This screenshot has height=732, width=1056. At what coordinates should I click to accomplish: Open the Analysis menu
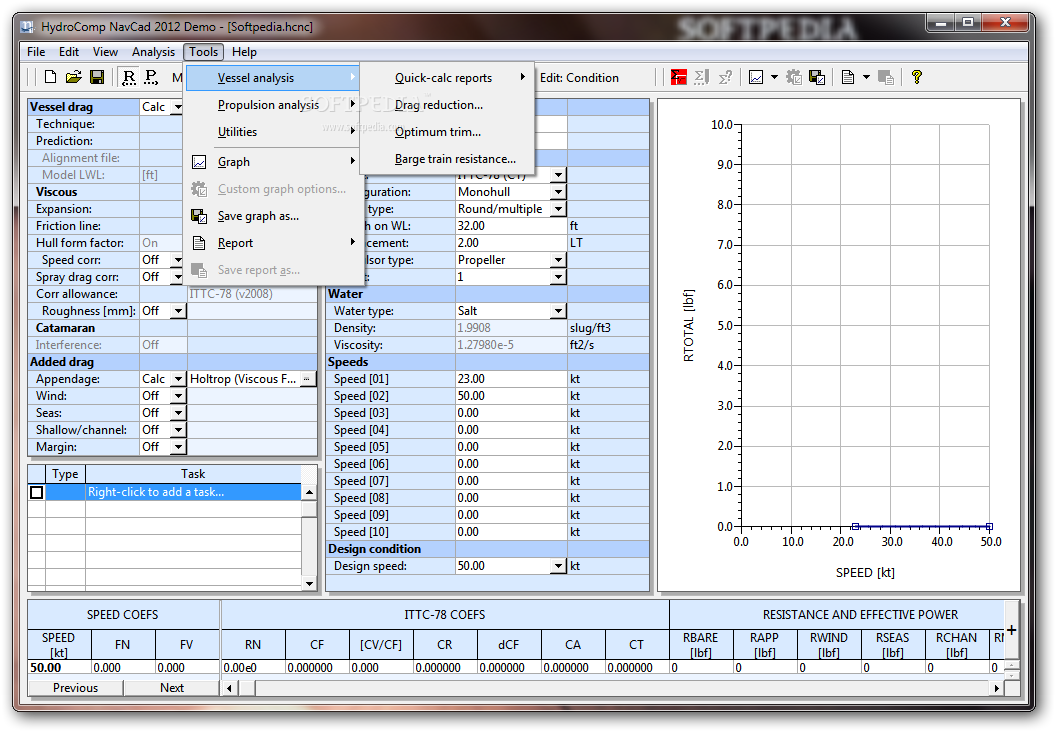point(153,52)
